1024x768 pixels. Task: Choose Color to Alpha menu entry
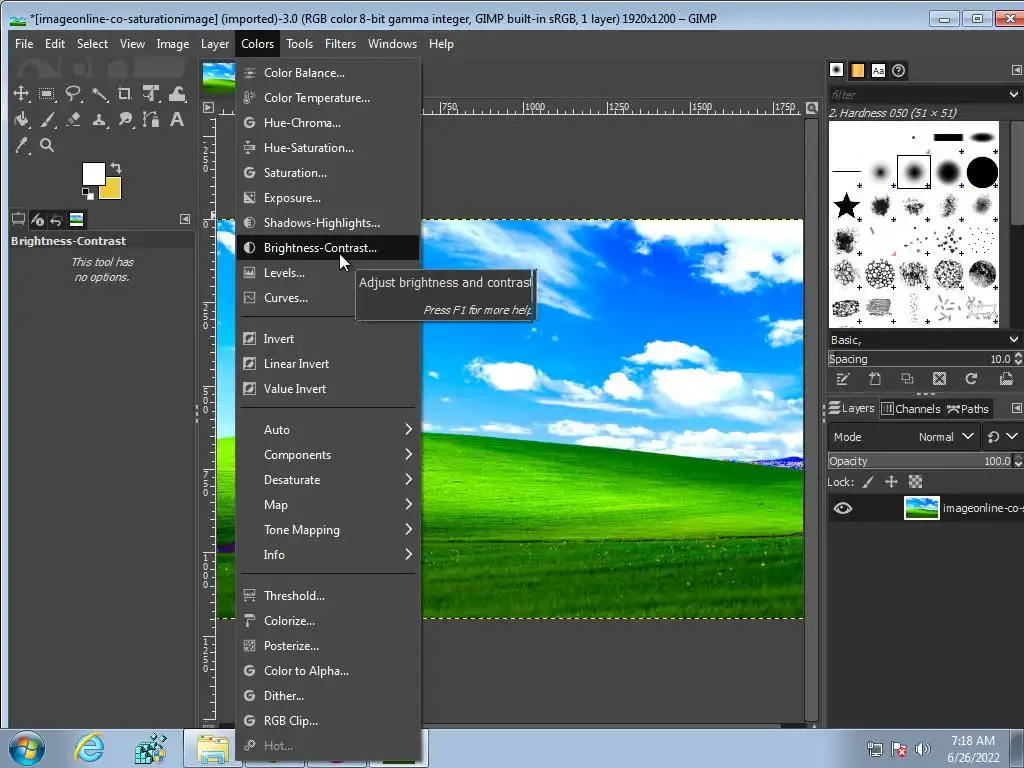tap(328, 671)
